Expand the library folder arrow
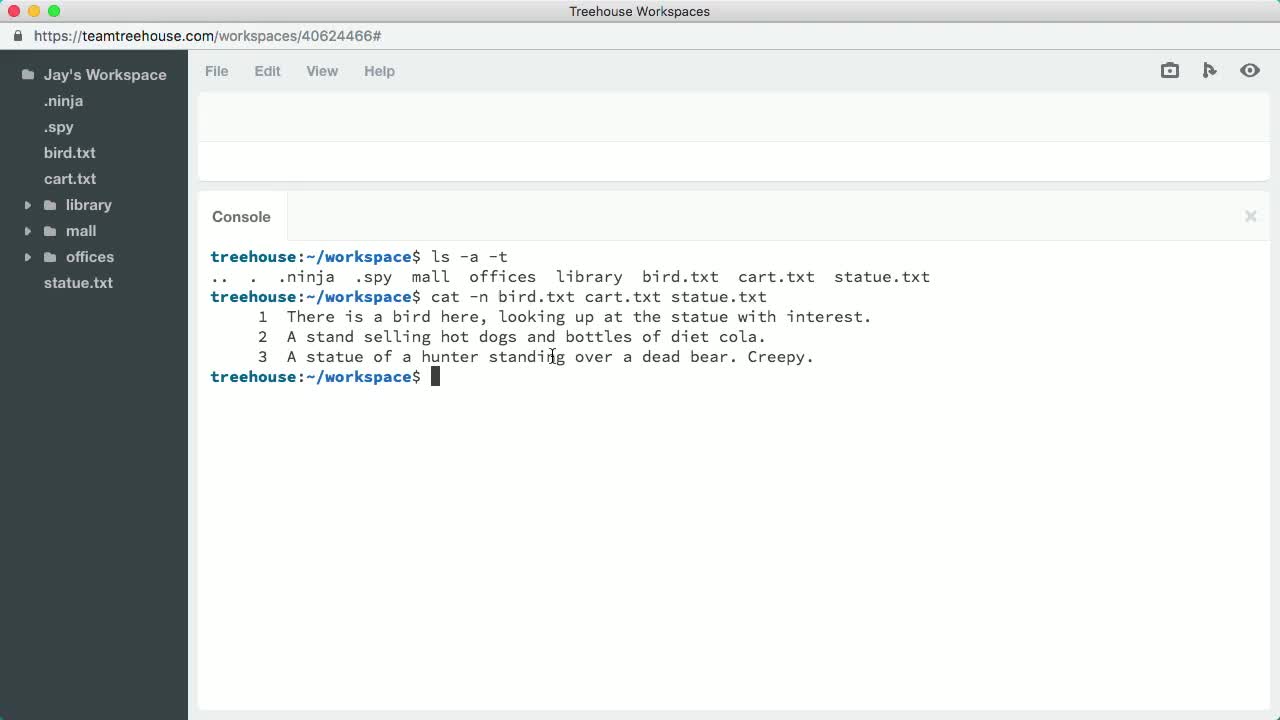This screenshot has height=720, width=1280. point(28,205)
